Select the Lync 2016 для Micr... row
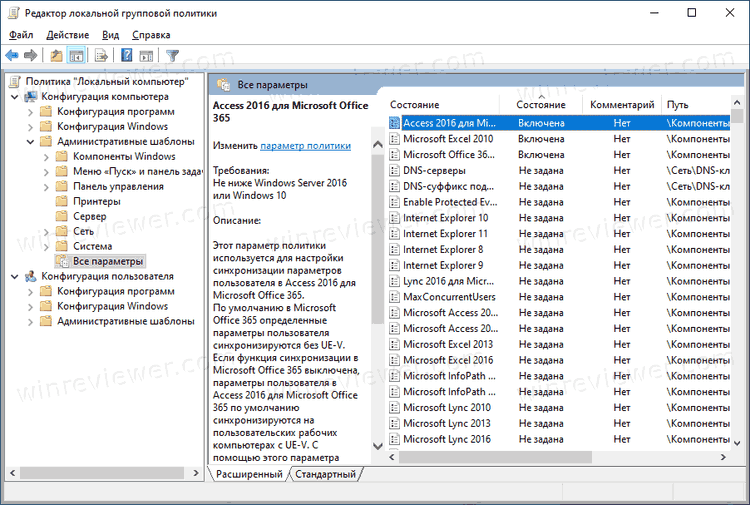750x505 pixels. (x=559, y=281)
